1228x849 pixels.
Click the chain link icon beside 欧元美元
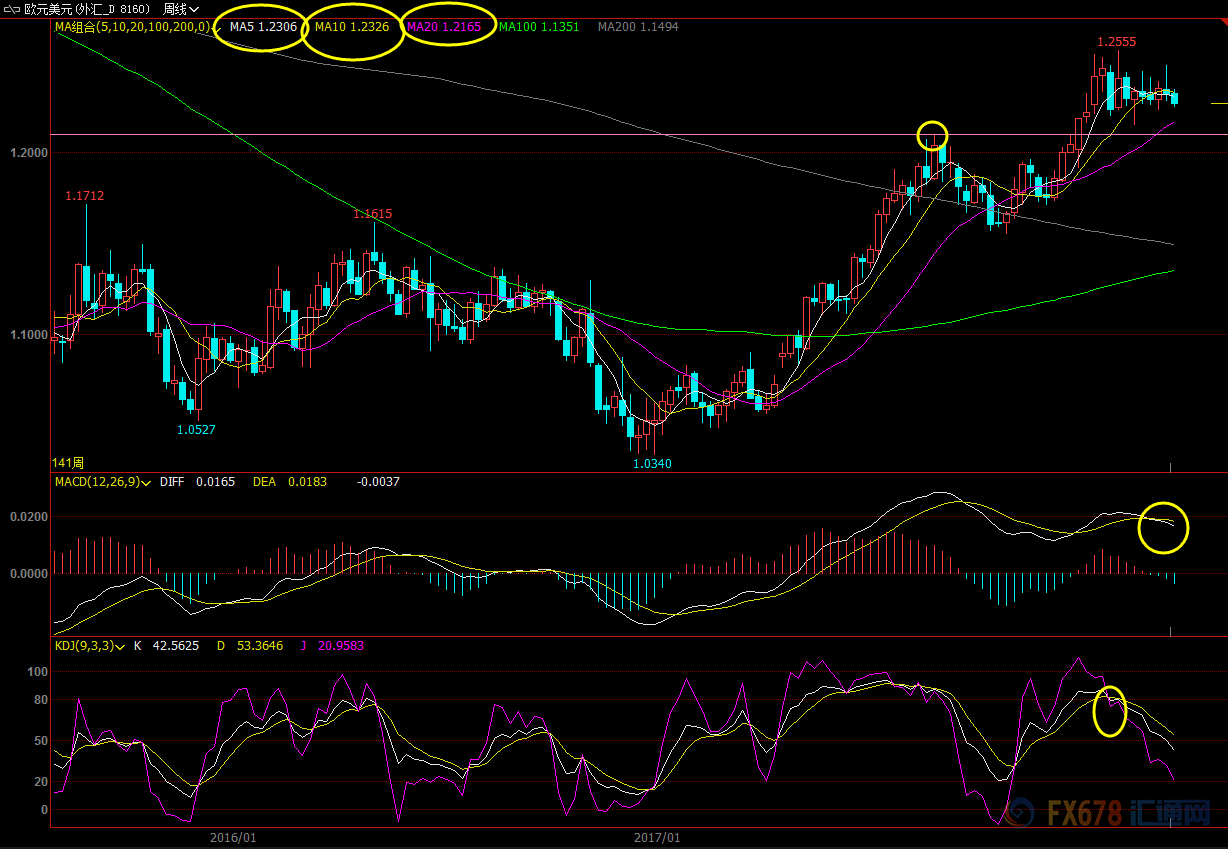point(12,9)
